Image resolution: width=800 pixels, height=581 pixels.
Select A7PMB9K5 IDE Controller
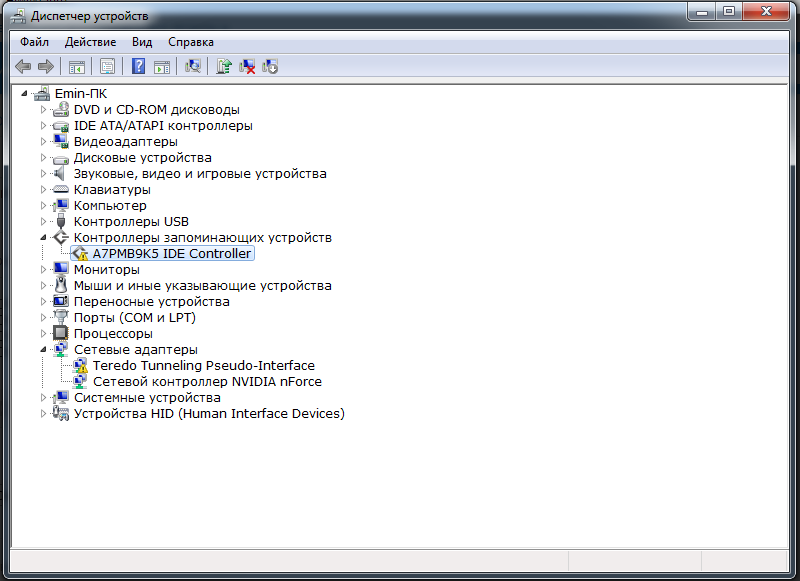[x=172, y=254]
